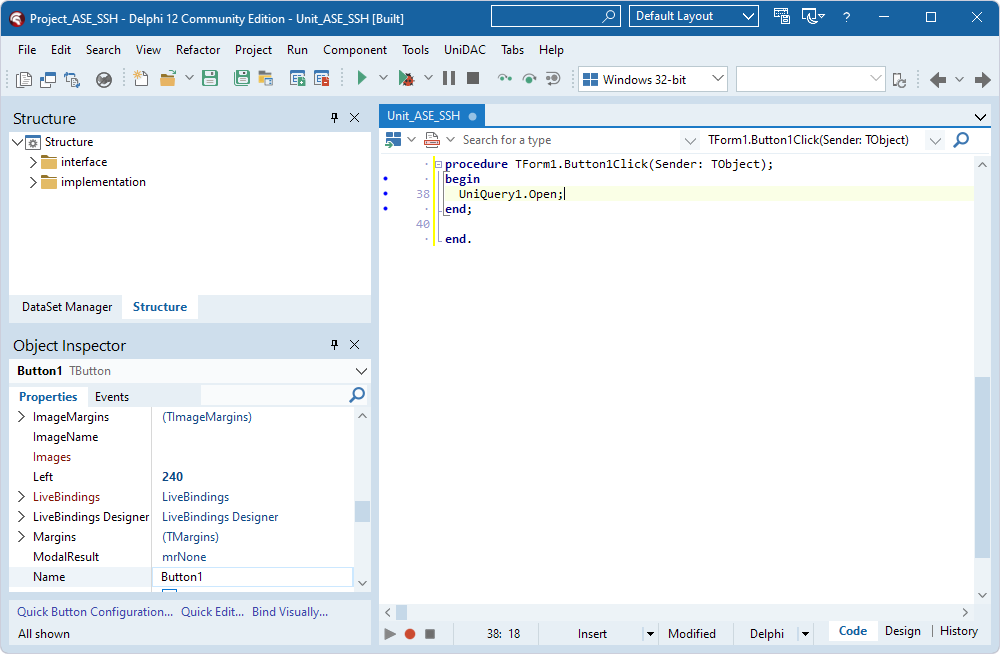Stop the program with the red square icon

coord(472,78)
